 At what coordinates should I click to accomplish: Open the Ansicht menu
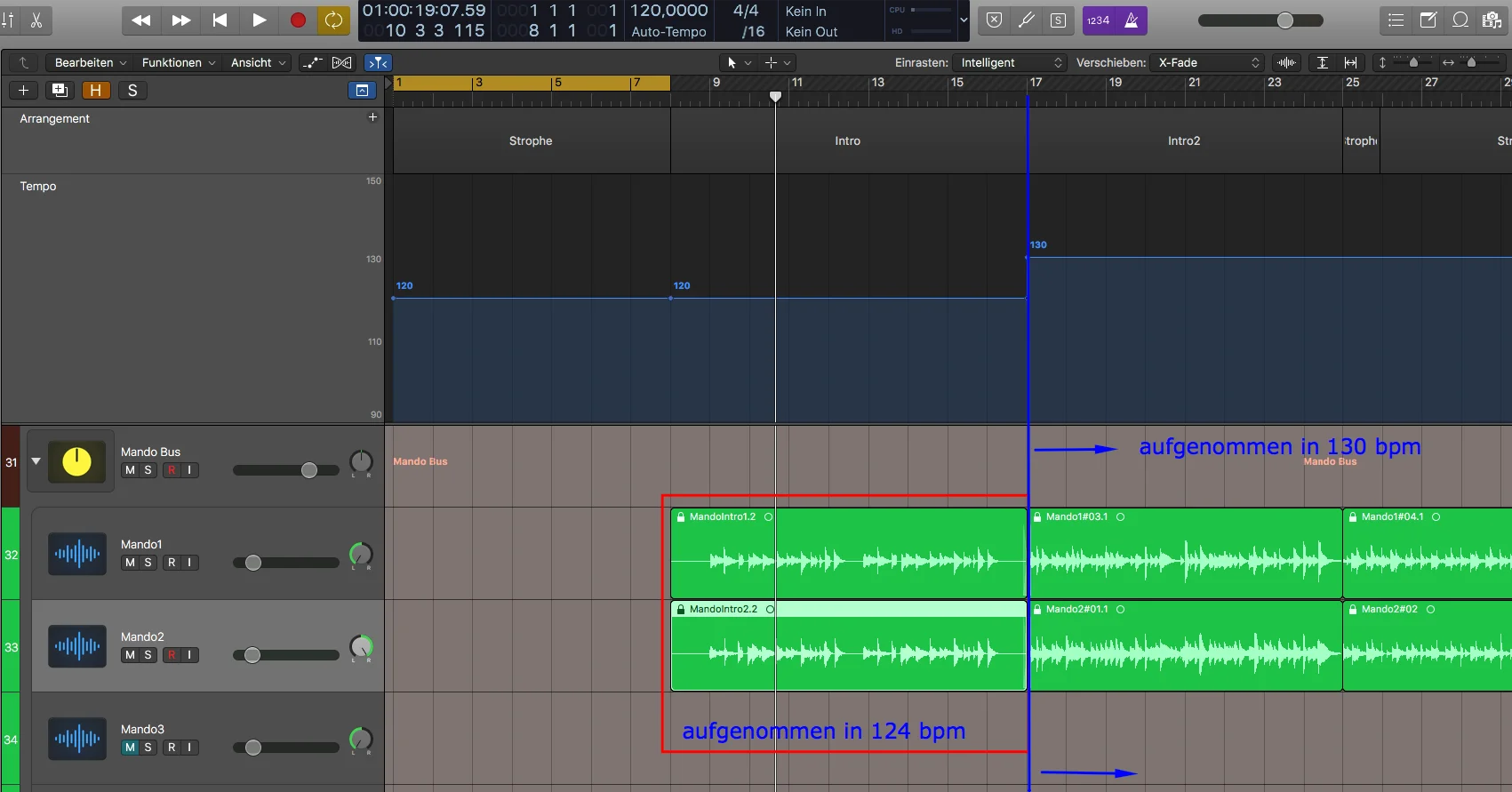259,62
